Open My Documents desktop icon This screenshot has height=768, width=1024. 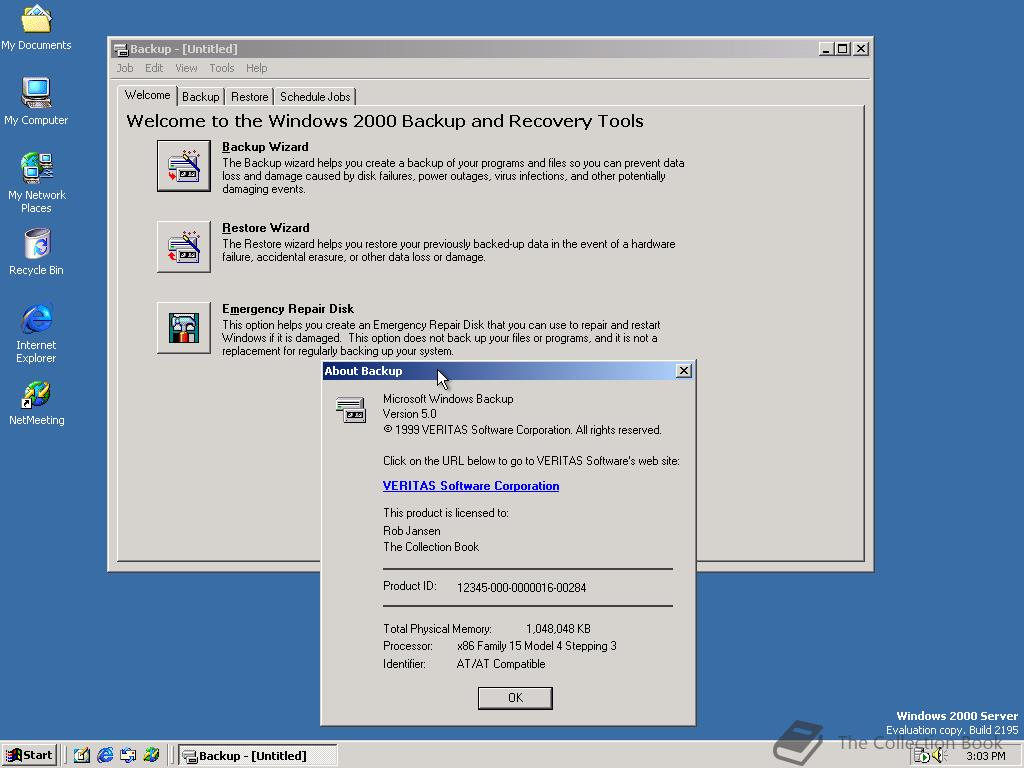[x=36, y=28]
